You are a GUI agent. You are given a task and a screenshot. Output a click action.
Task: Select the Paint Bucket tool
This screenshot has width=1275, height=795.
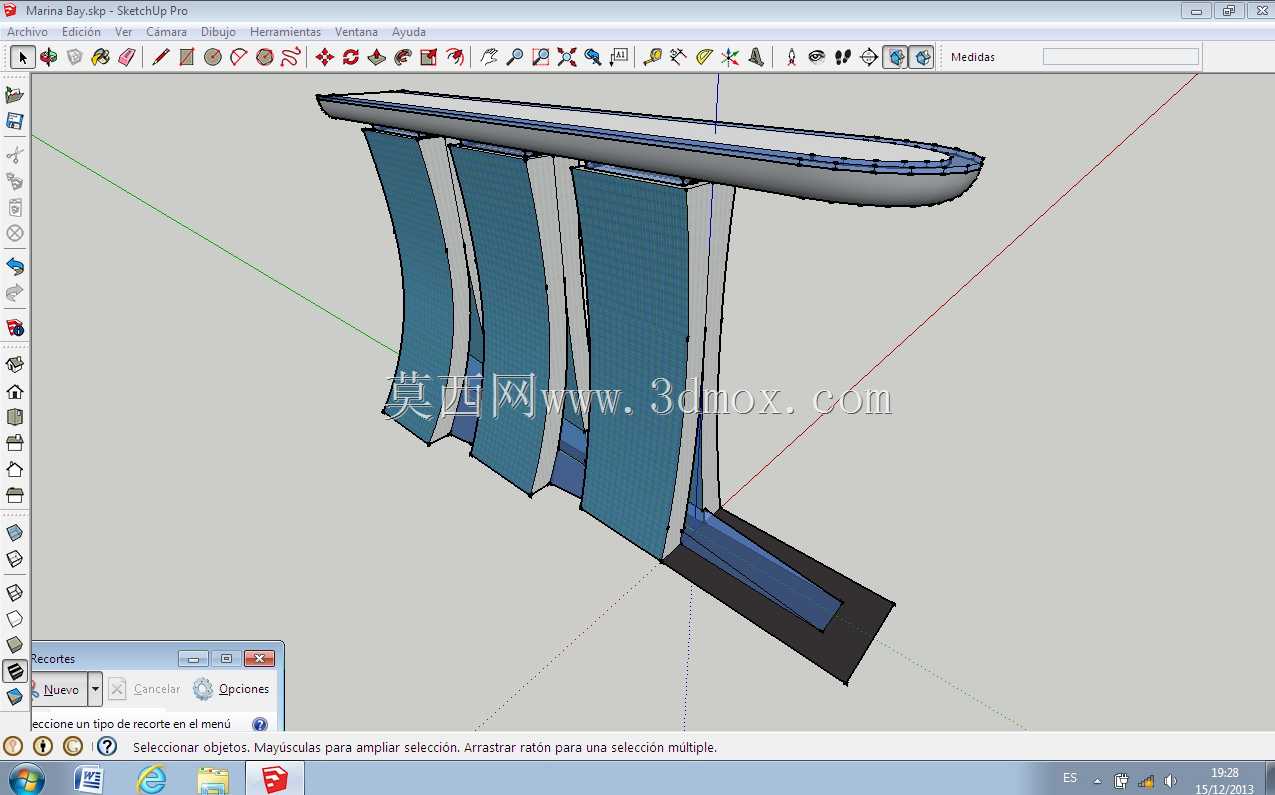(100, 57)
